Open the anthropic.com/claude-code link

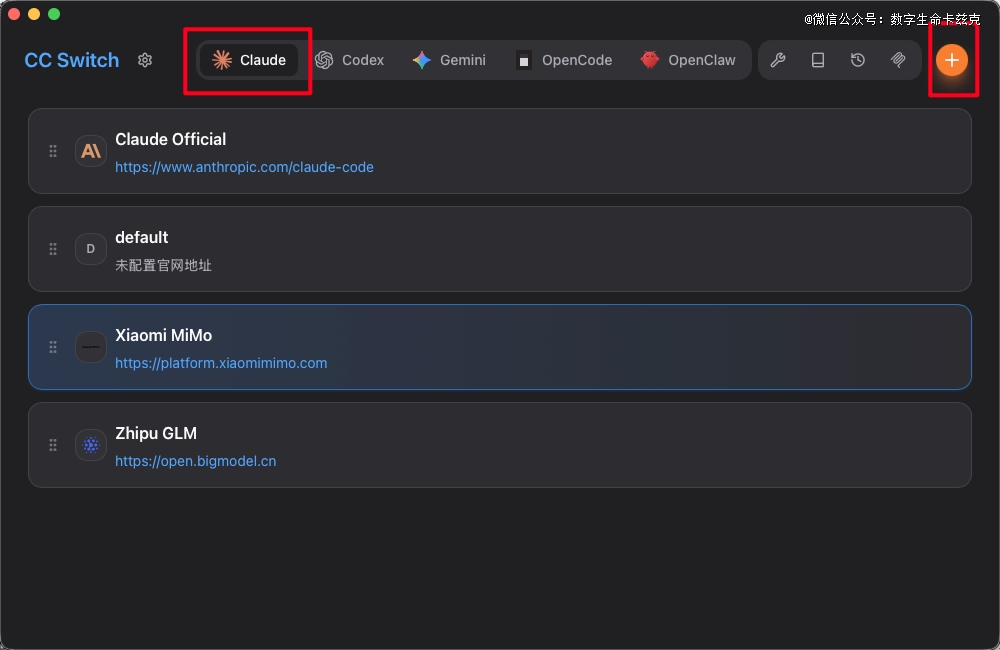coord(244,167)
